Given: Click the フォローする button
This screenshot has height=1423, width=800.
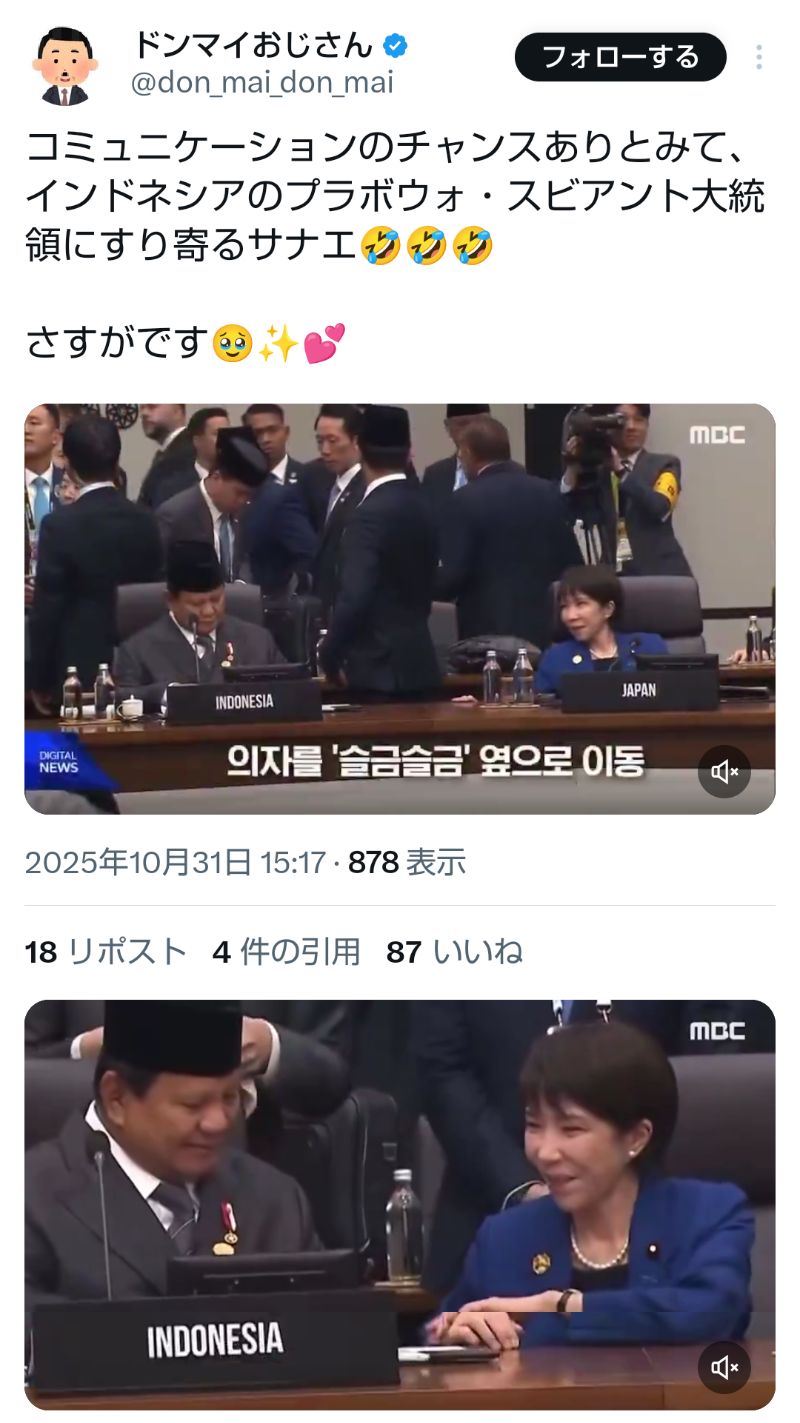Looking at the screenshot, I should (620, 57).
